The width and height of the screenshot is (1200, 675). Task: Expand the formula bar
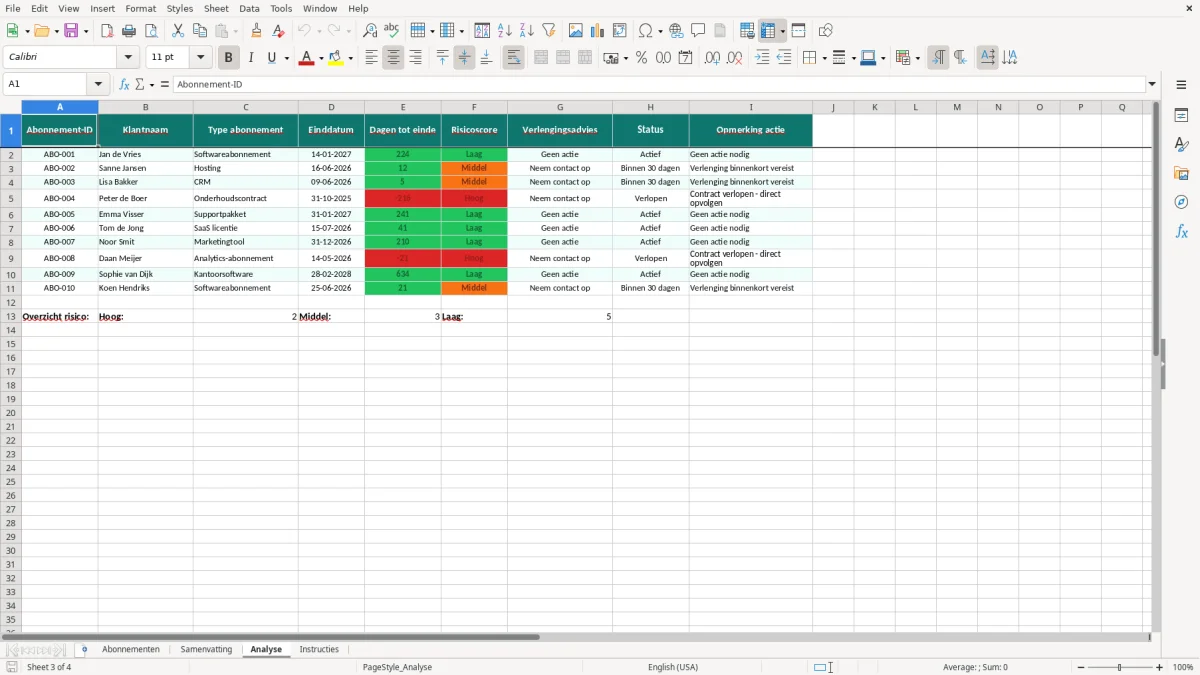pyautogui.click(x=1152, y=85)
